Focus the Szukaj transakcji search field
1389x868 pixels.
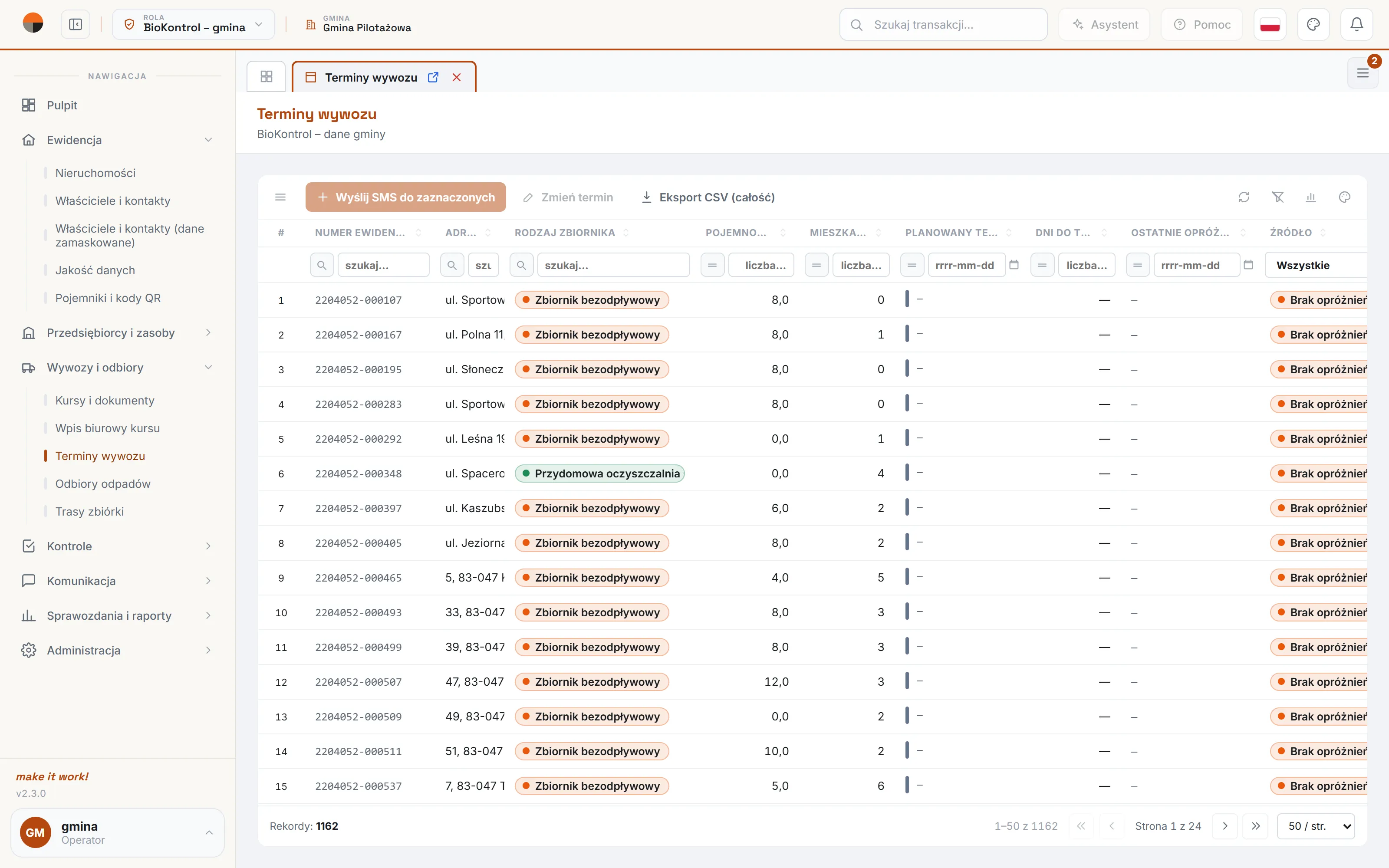click(x=943, y=25)
